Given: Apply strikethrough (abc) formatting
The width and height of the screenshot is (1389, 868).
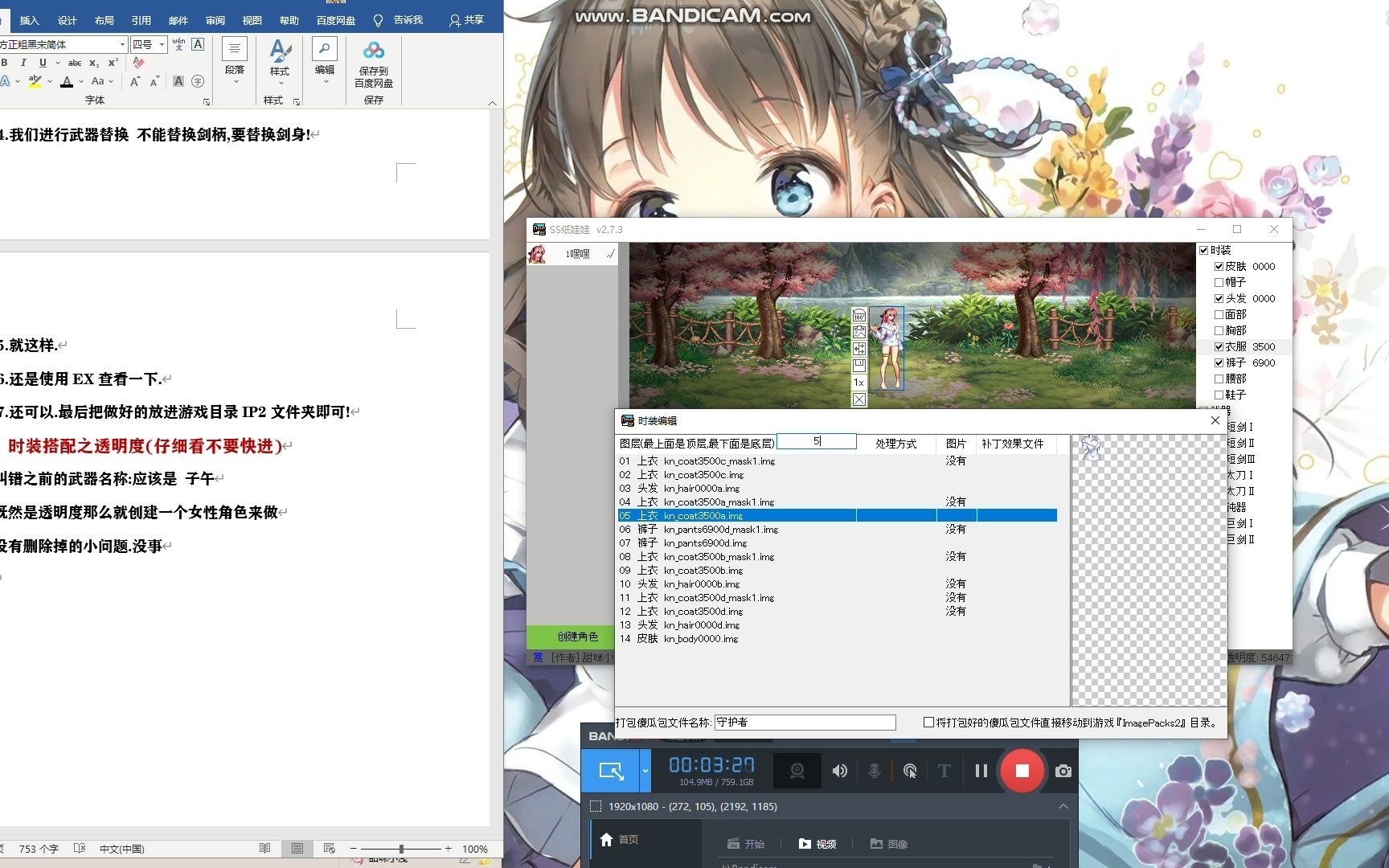Looking at the screenshot, I should pyautogui.click(x=75, y=63).
